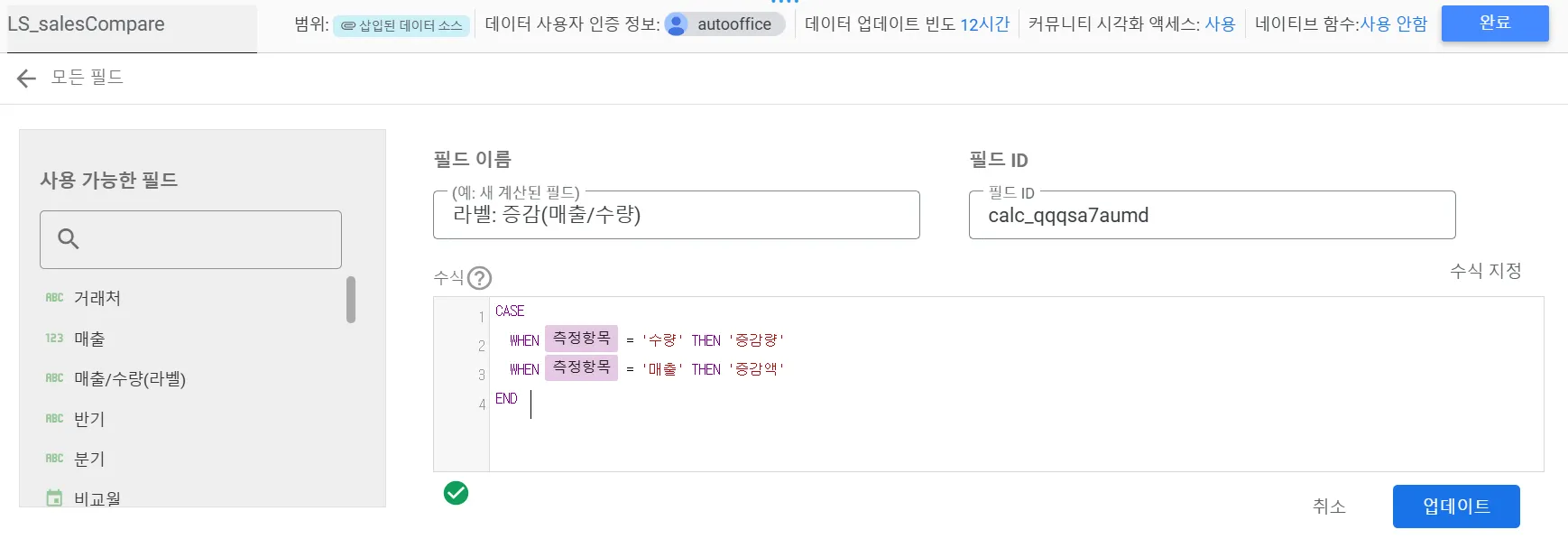Click the ABC text icon beside 거래처
Viewport: 1568px width, 539px height.
point(54,298)
